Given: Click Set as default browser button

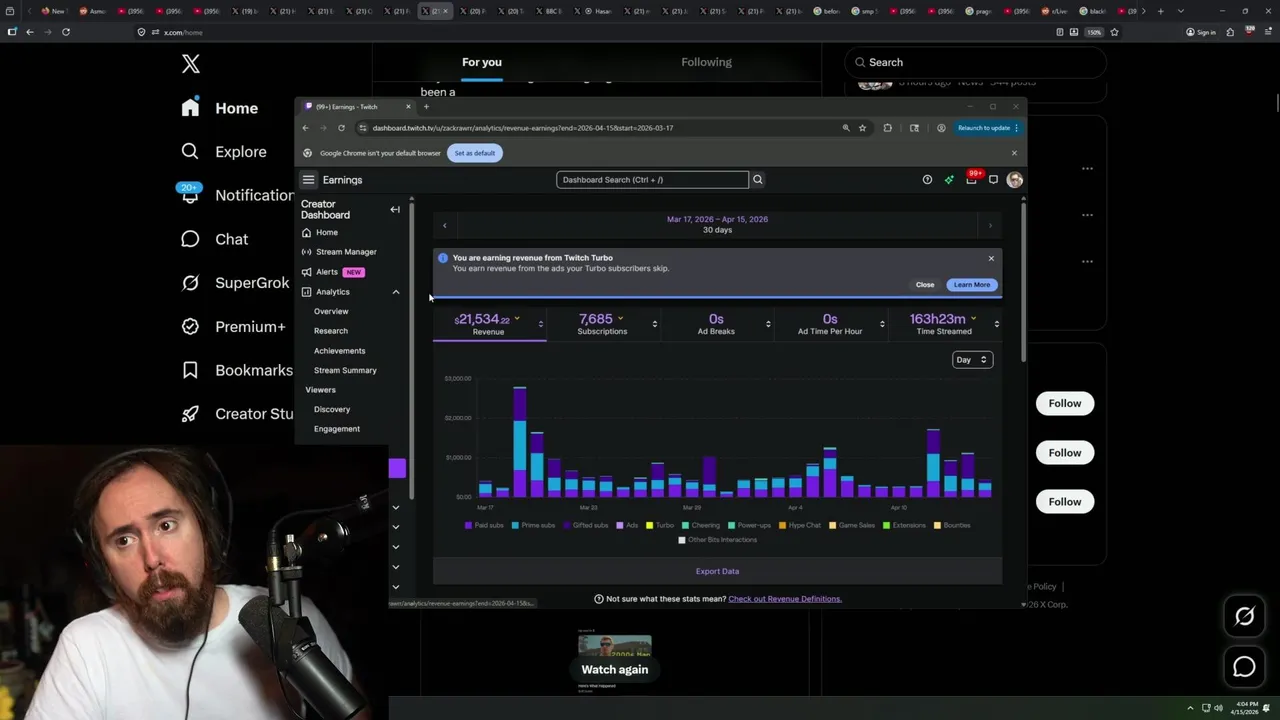Looking at the screenshot, I should click(x=475, y=153).
